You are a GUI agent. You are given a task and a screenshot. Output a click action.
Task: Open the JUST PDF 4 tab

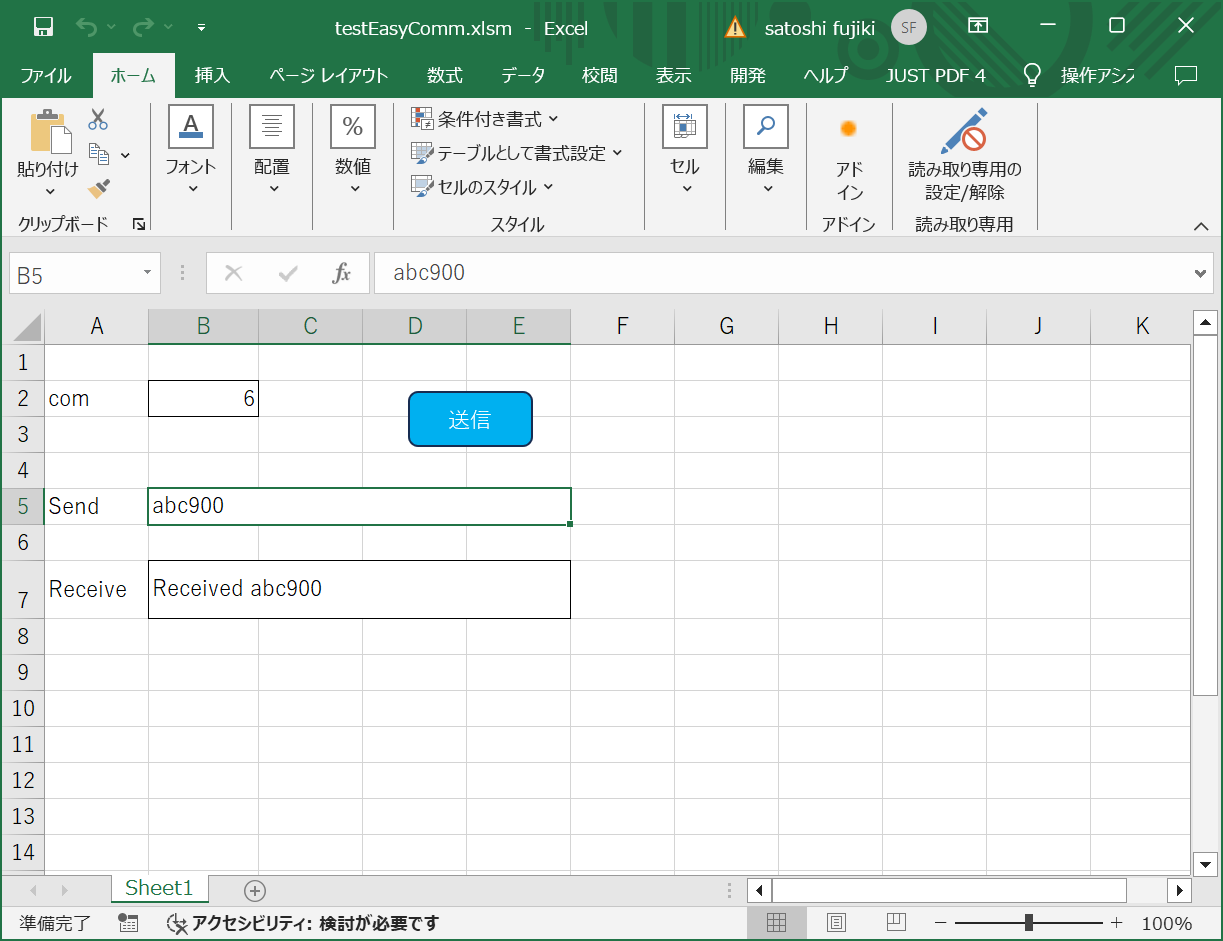tap(935, 76)
